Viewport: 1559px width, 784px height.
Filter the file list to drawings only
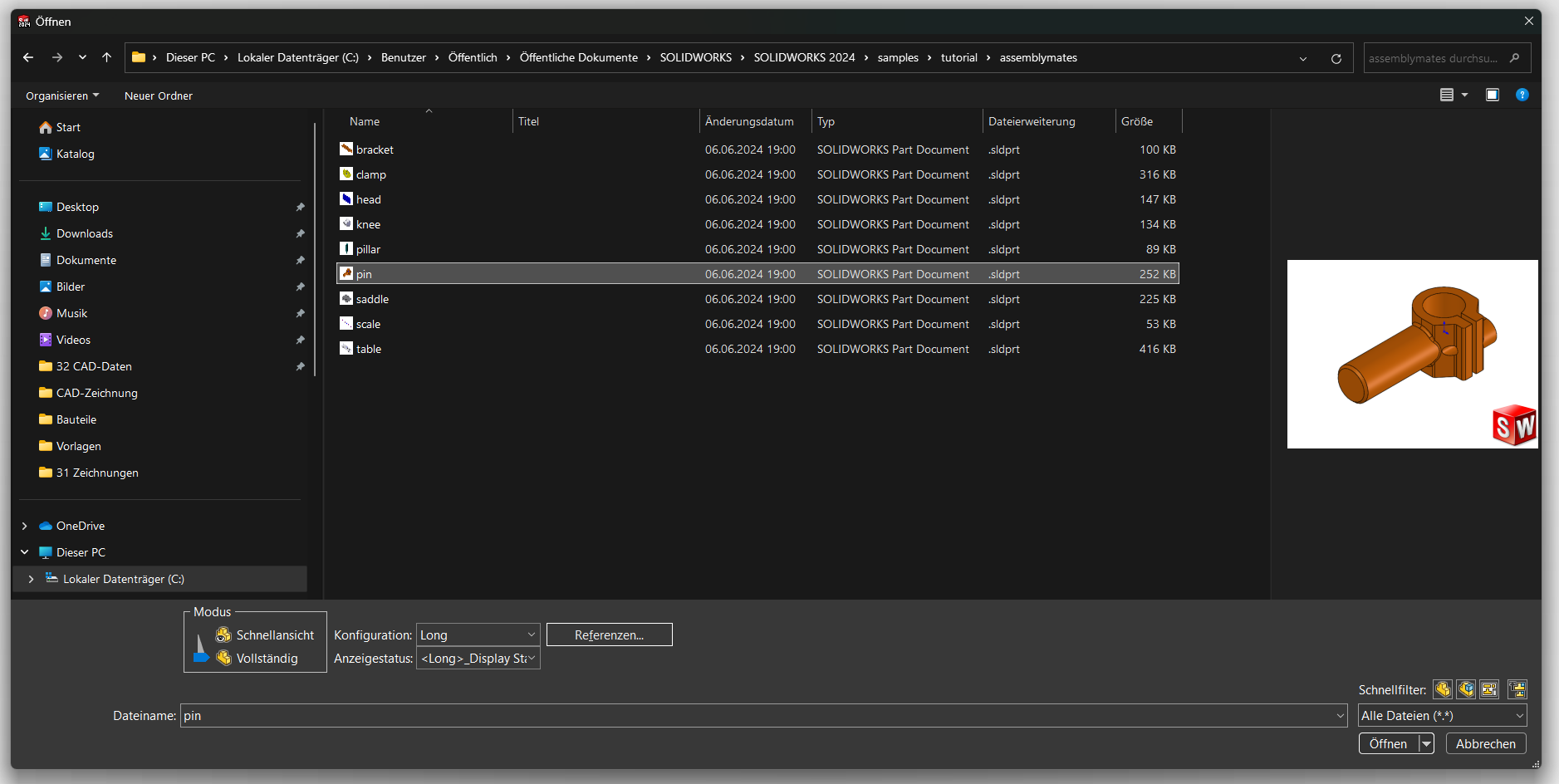click(1489, 689)
